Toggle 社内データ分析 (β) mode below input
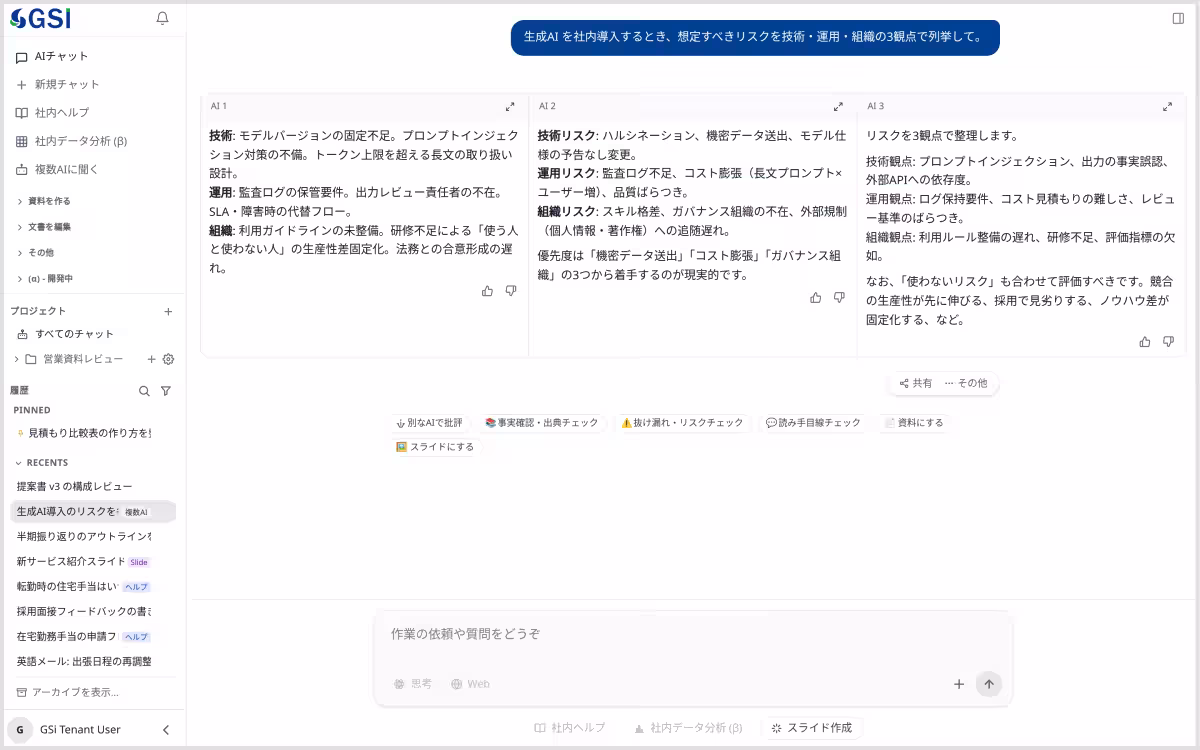Screen dimensions: 1200x750 coord(687,728)
